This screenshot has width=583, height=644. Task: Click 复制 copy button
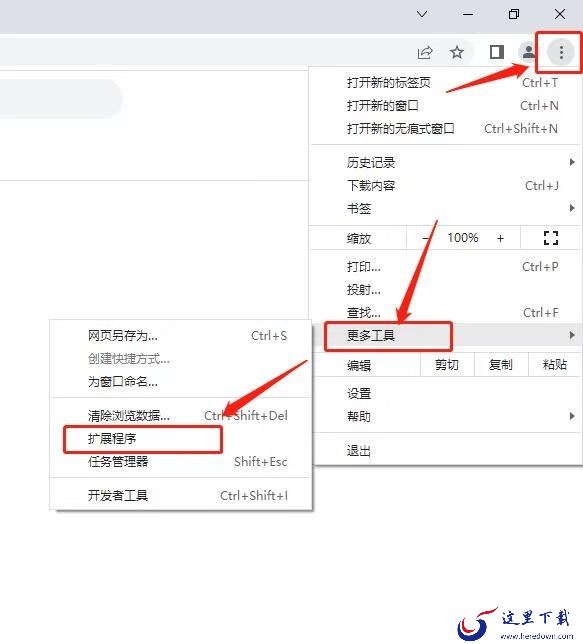pyautogui.click(x=501, y=364)
